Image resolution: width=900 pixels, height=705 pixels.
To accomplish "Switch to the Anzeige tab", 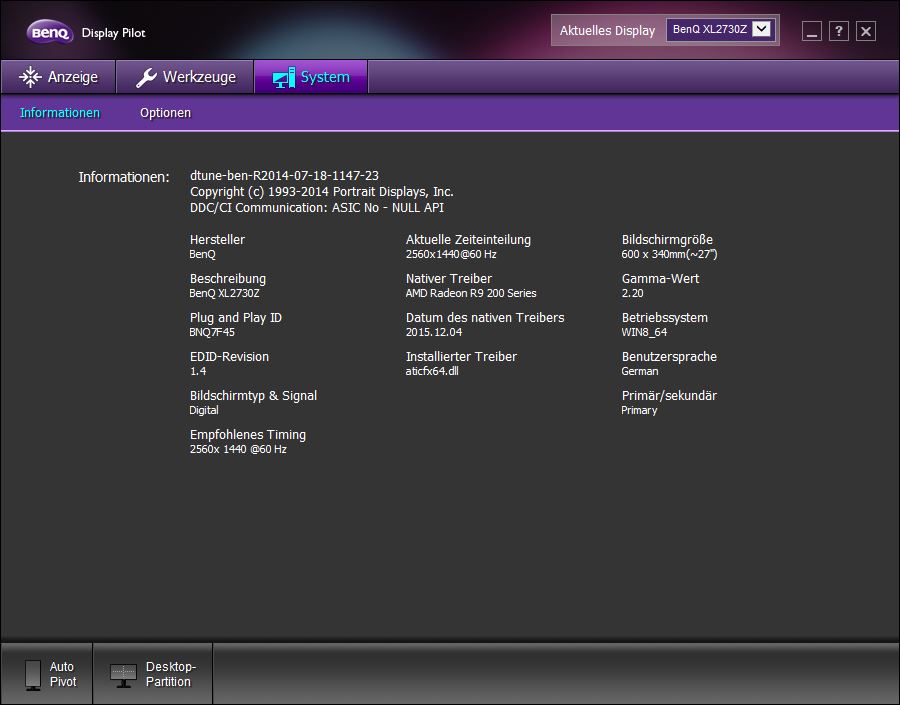I will (x=58, y=77).
